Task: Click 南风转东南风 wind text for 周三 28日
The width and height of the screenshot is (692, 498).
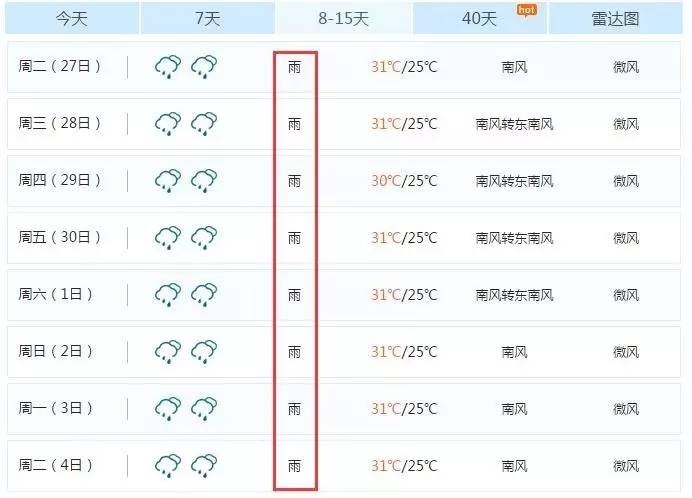Action: pos(514,124)
